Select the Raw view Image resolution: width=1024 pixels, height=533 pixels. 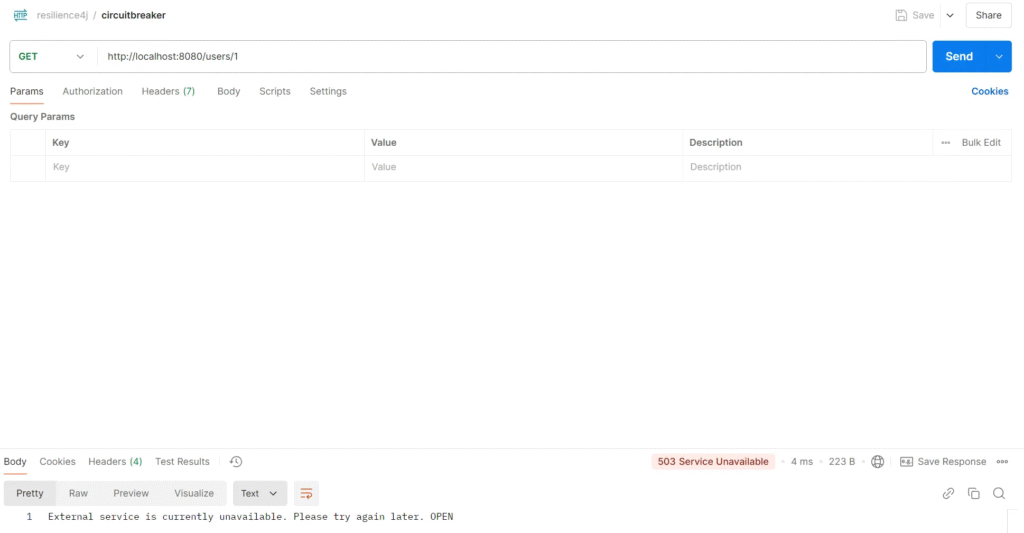point(78,494)
